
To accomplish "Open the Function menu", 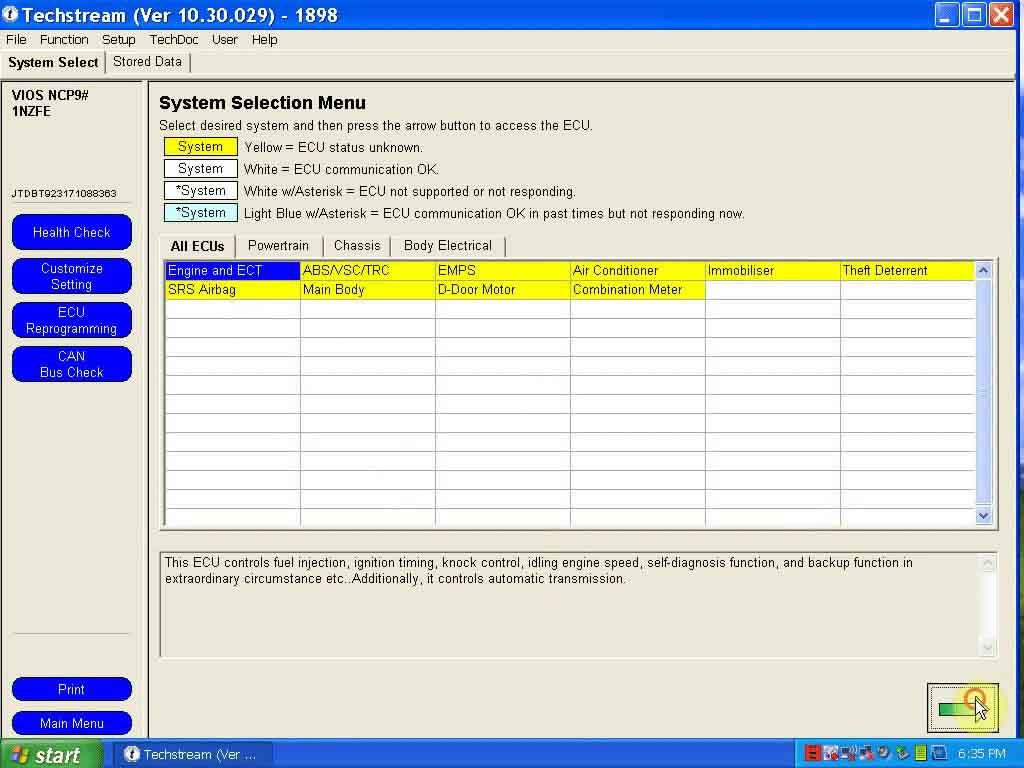I will click(x=64, y=40).
